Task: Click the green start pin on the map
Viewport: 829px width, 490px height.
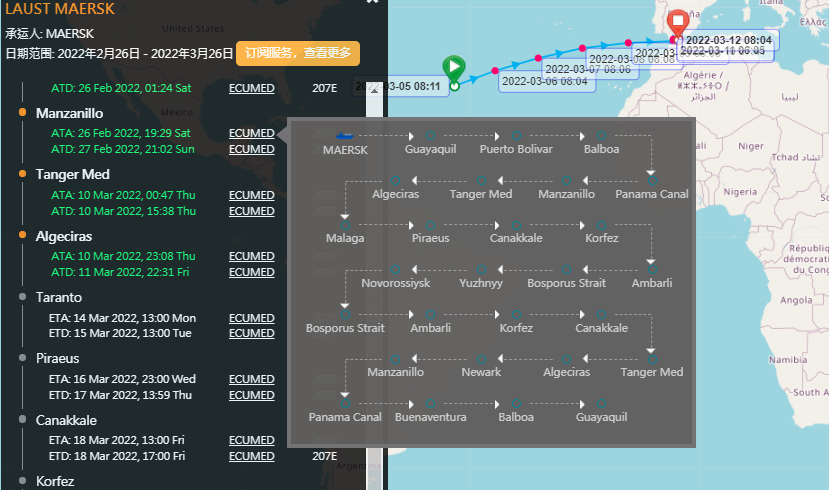Action: click(x=453, y=69)
